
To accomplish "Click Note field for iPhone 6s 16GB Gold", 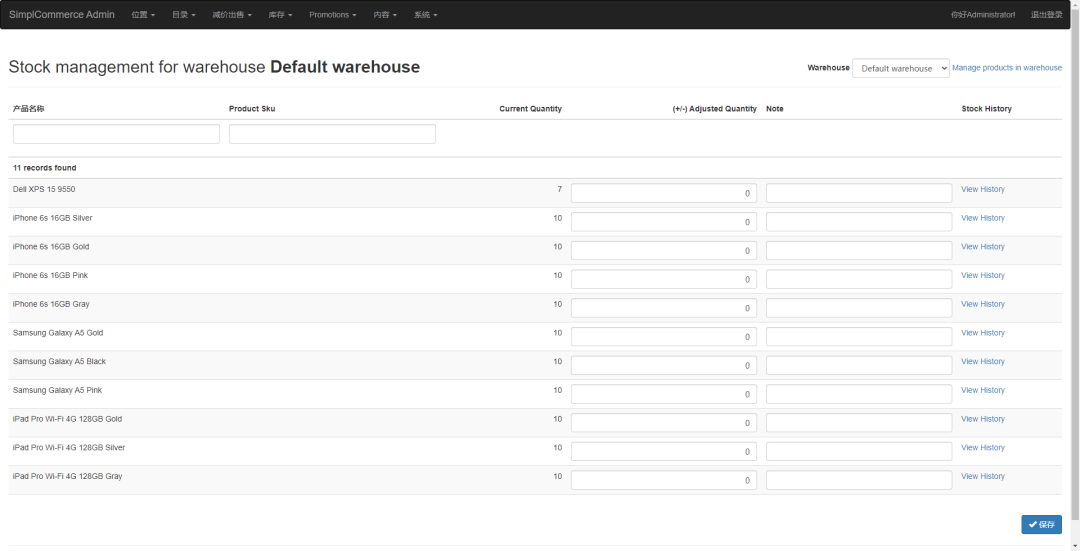I will (x=860, y=251).
